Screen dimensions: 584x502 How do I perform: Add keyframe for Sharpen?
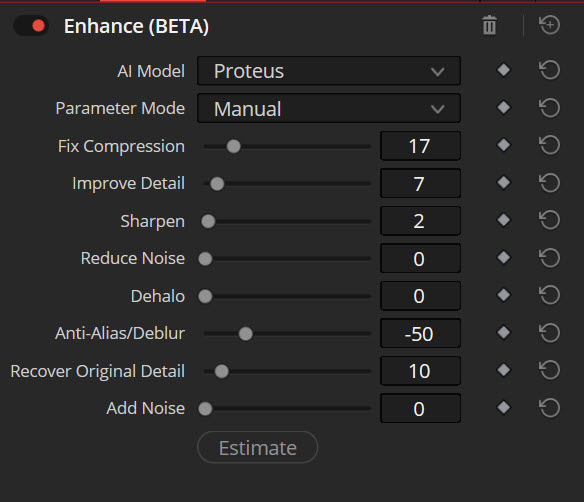pos(504,220)
